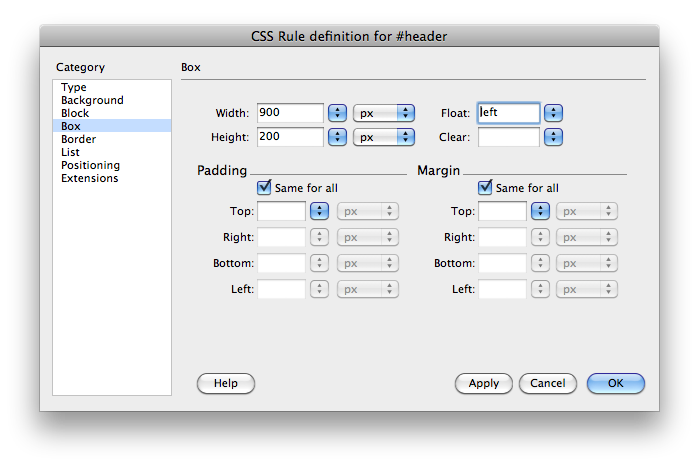Switch to the Border category

(x=79, y=140)
